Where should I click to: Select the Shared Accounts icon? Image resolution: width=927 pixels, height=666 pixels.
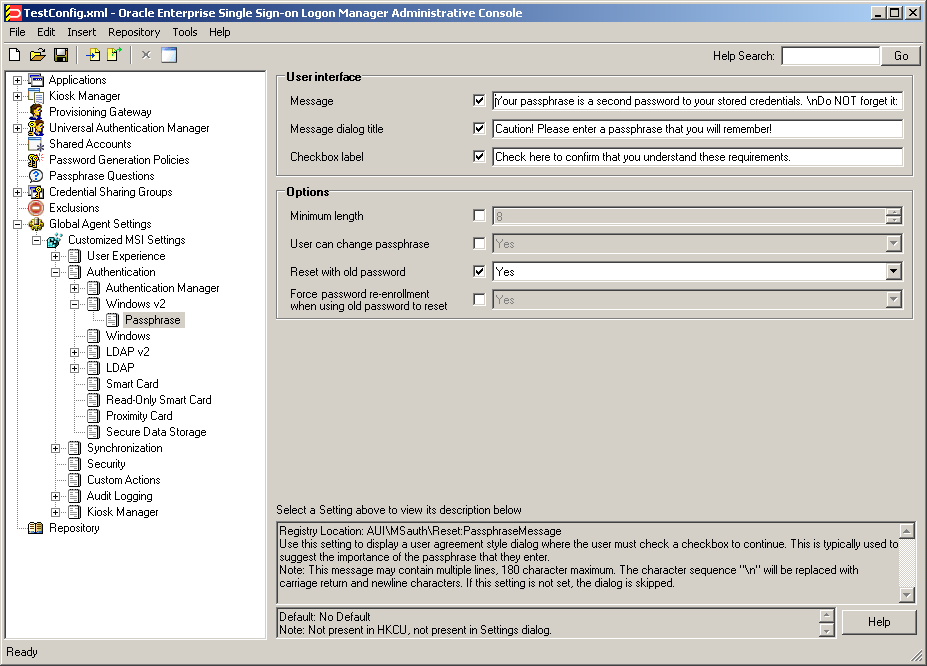click(x=35, y=144)
